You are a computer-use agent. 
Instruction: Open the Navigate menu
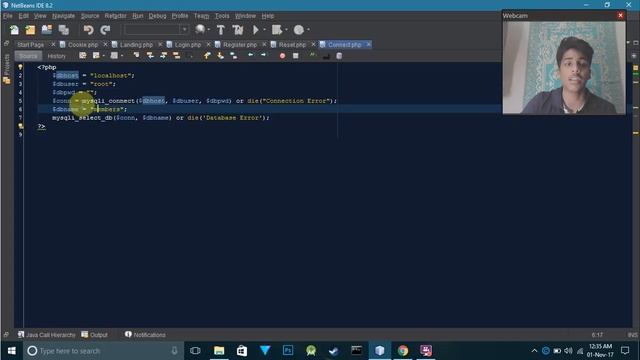point(63,16)
